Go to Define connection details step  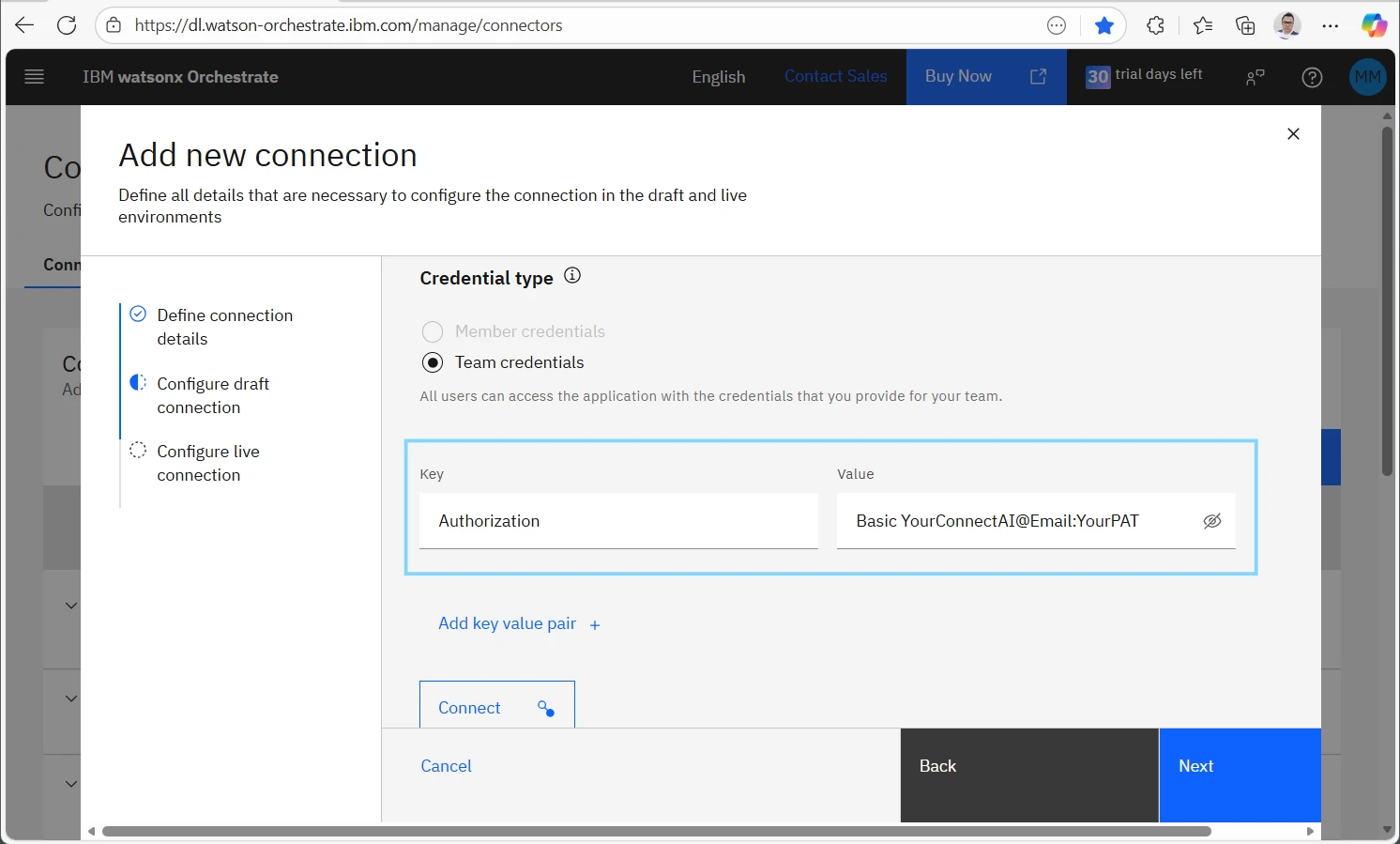[224, 327]
